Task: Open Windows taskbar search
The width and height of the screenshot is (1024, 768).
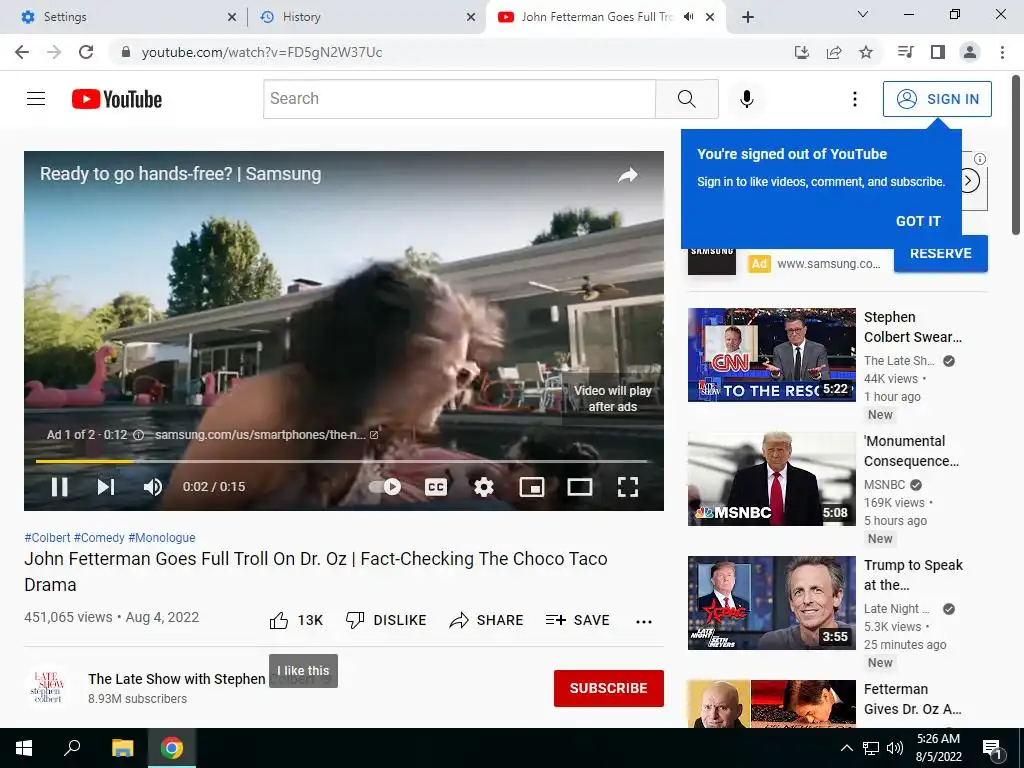Action: click(72, 748)
